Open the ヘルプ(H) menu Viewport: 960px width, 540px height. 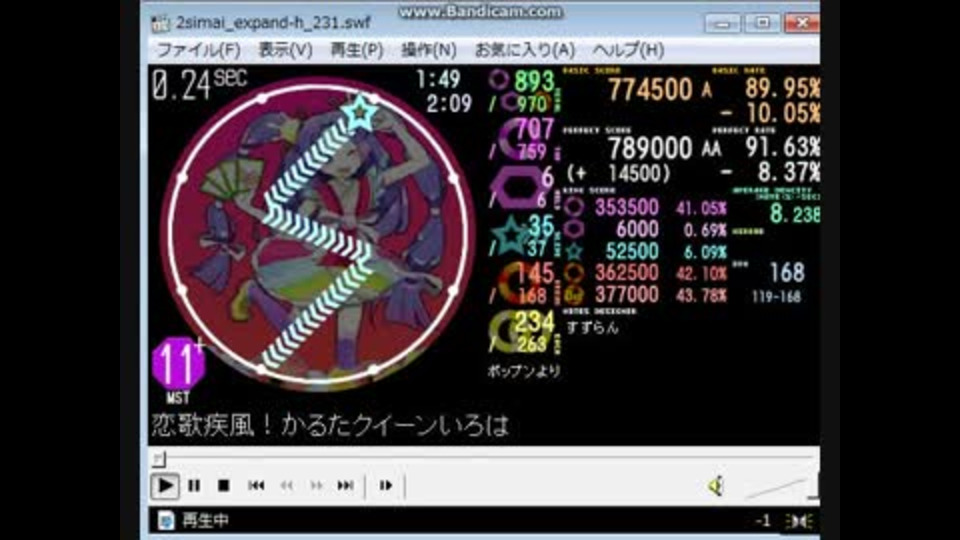point(628,50)
